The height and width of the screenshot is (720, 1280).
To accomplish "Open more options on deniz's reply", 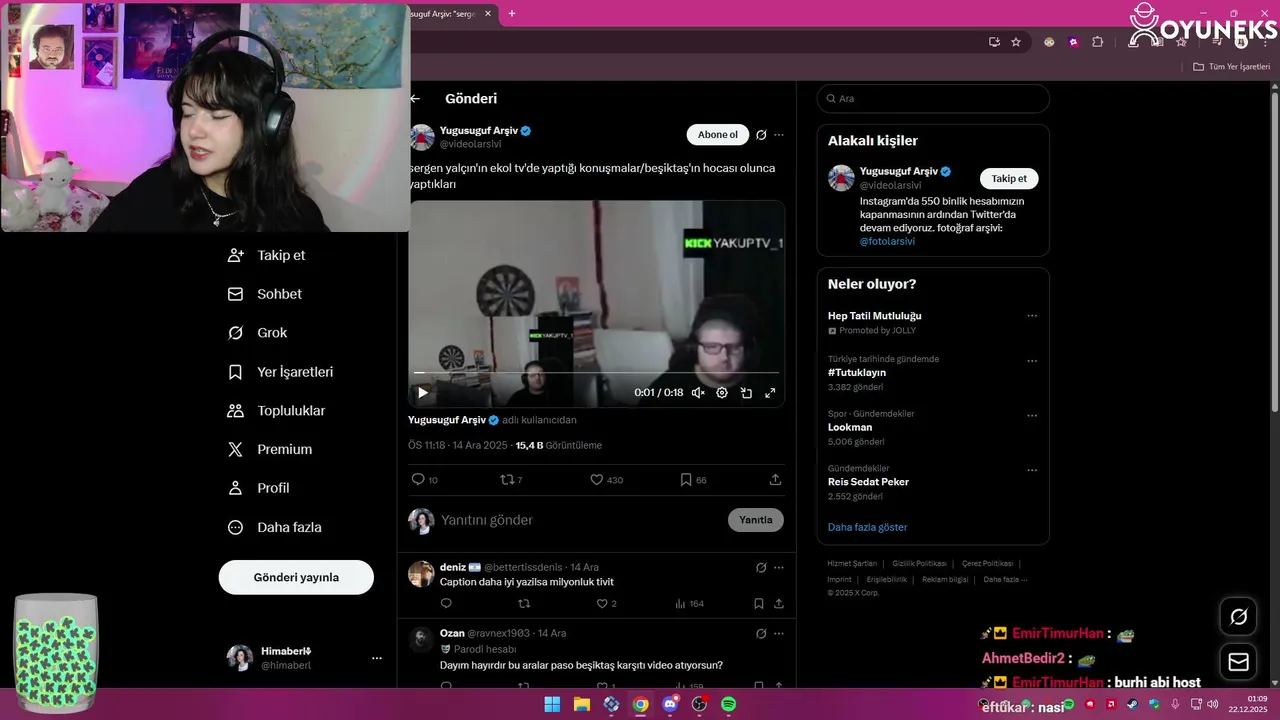I will click(779, 567).
